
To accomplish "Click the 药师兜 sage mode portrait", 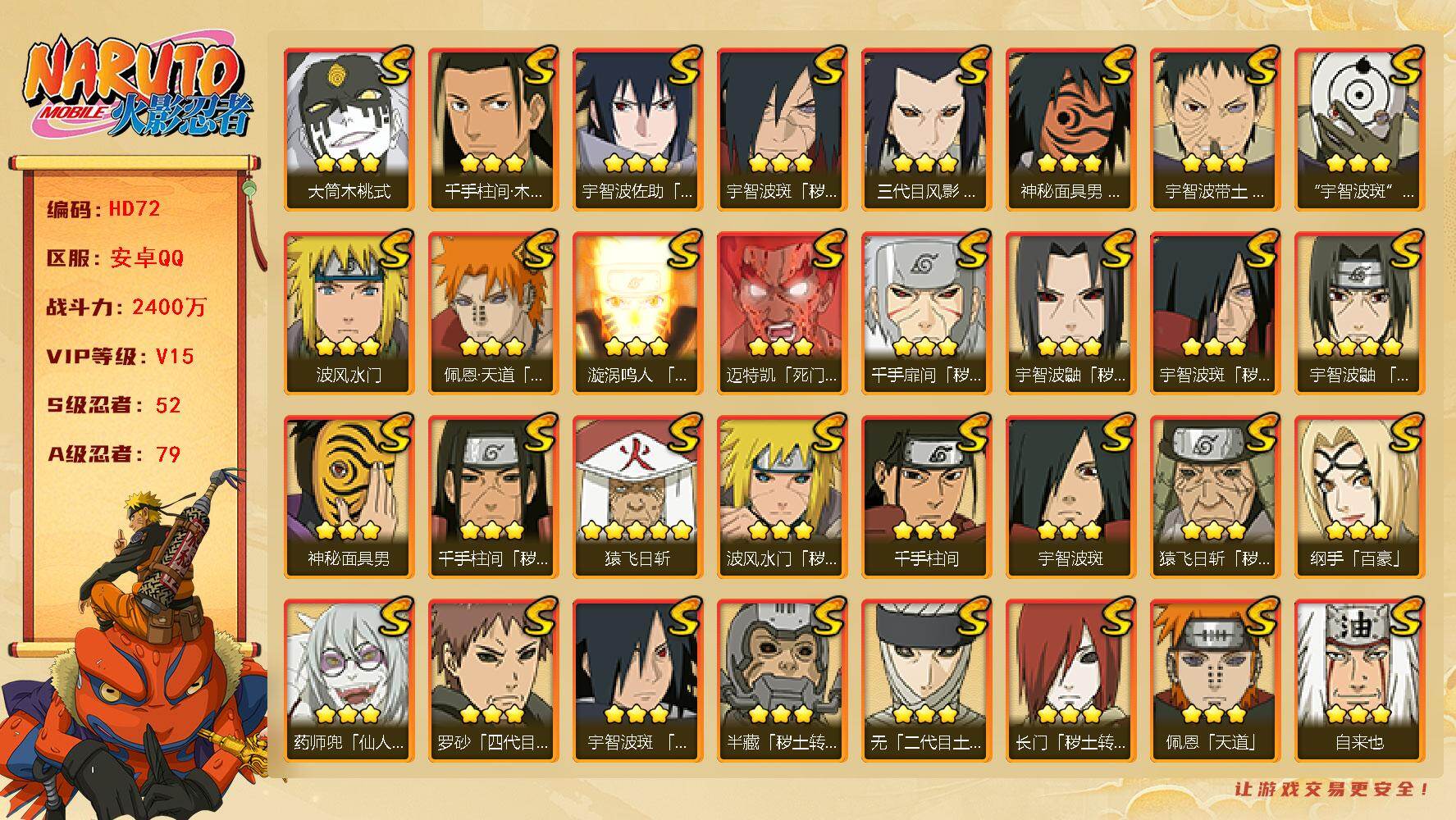I will pos(349,681).
